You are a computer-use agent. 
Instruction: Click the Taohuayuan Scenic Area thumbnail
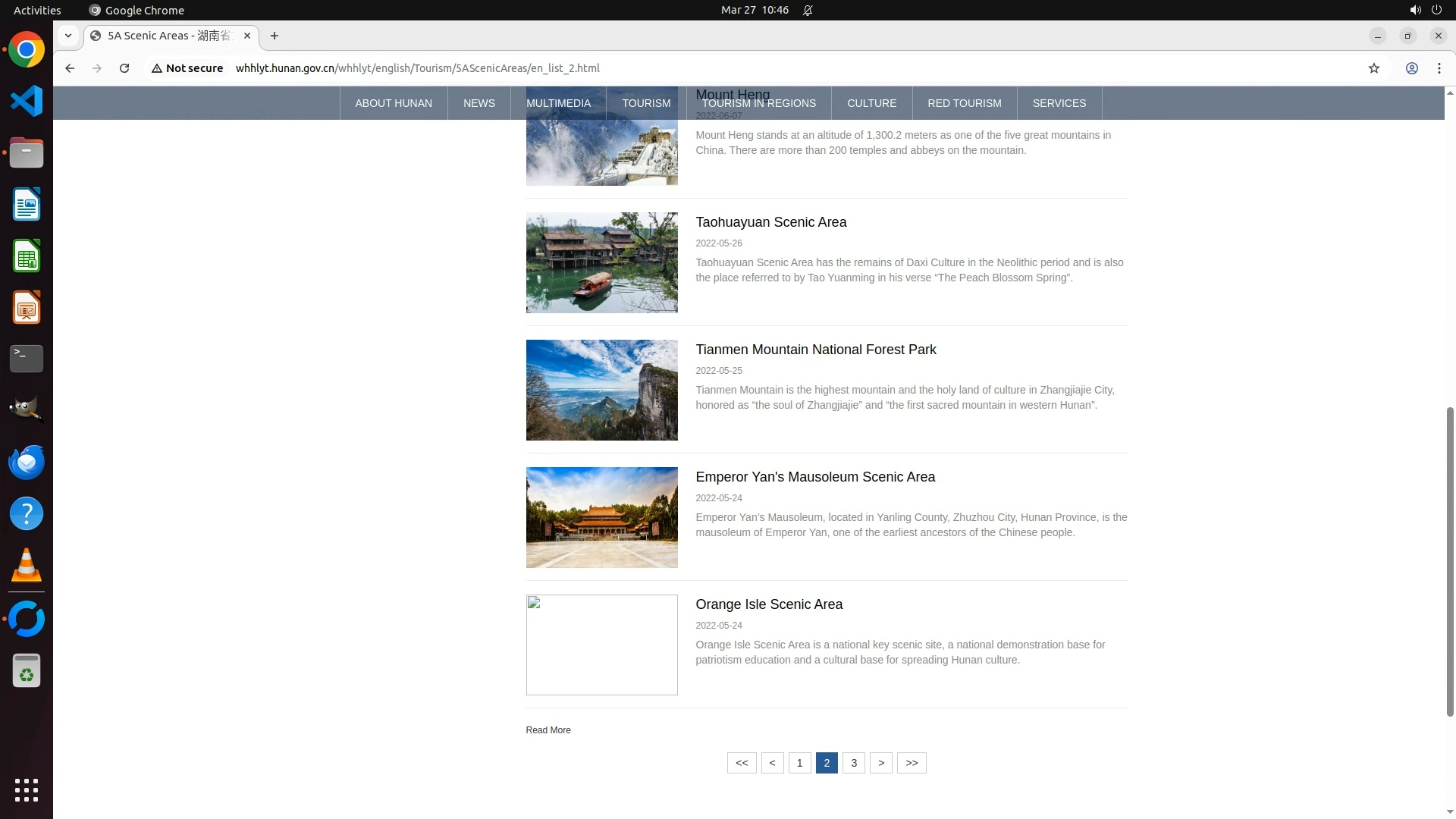(601, 262)
